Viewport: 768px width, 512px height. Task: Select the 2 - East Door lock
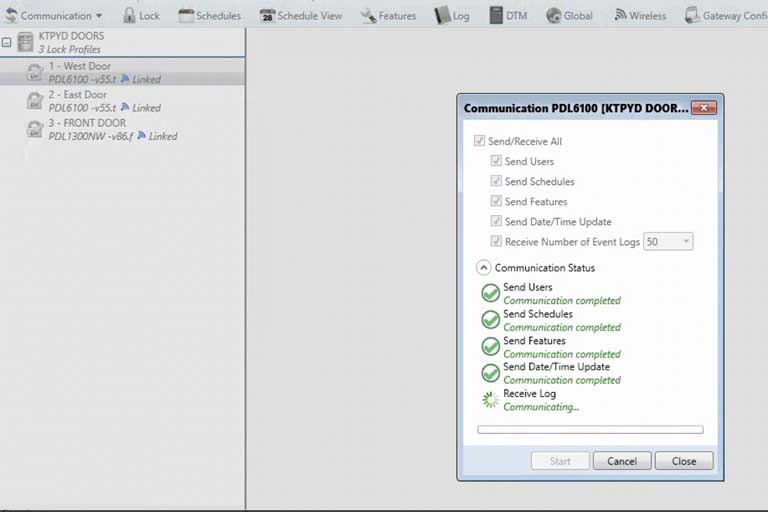[78, 95]
